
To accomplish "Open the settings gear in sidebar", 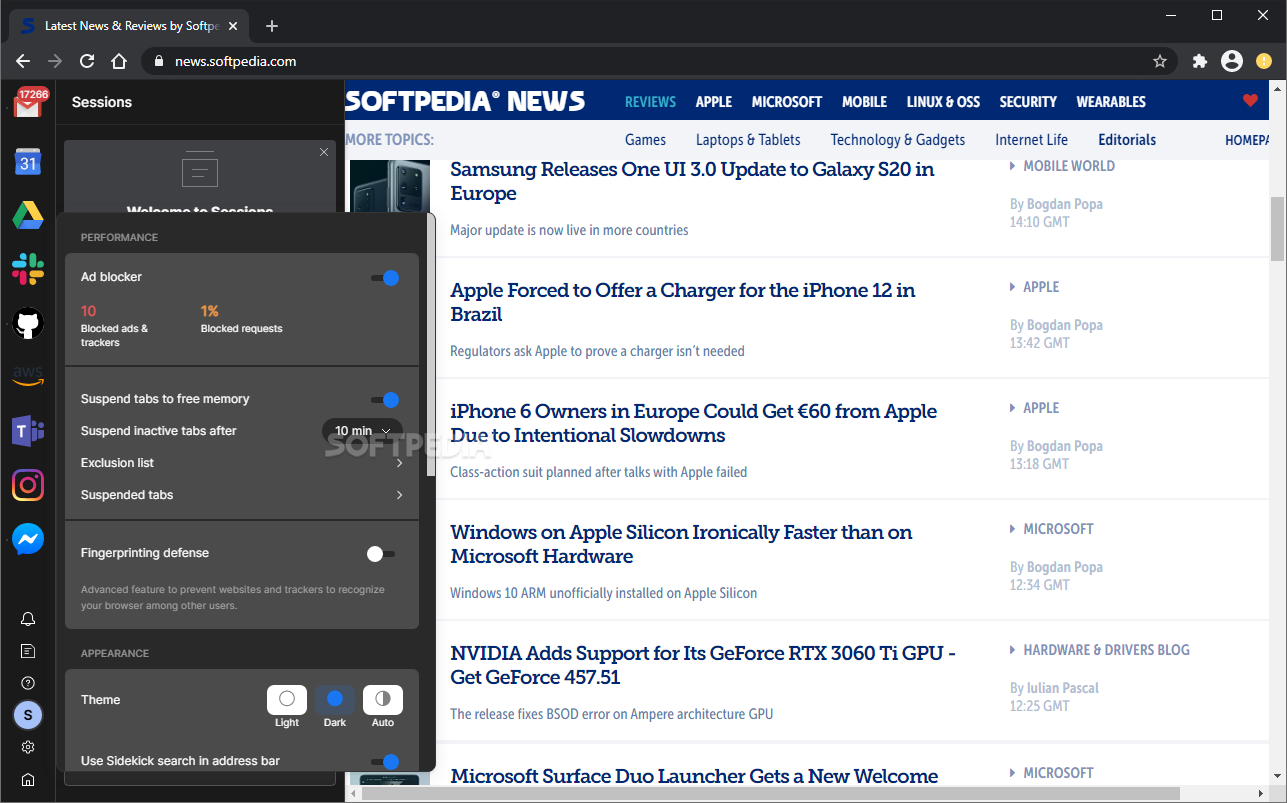I will [28, 747].
